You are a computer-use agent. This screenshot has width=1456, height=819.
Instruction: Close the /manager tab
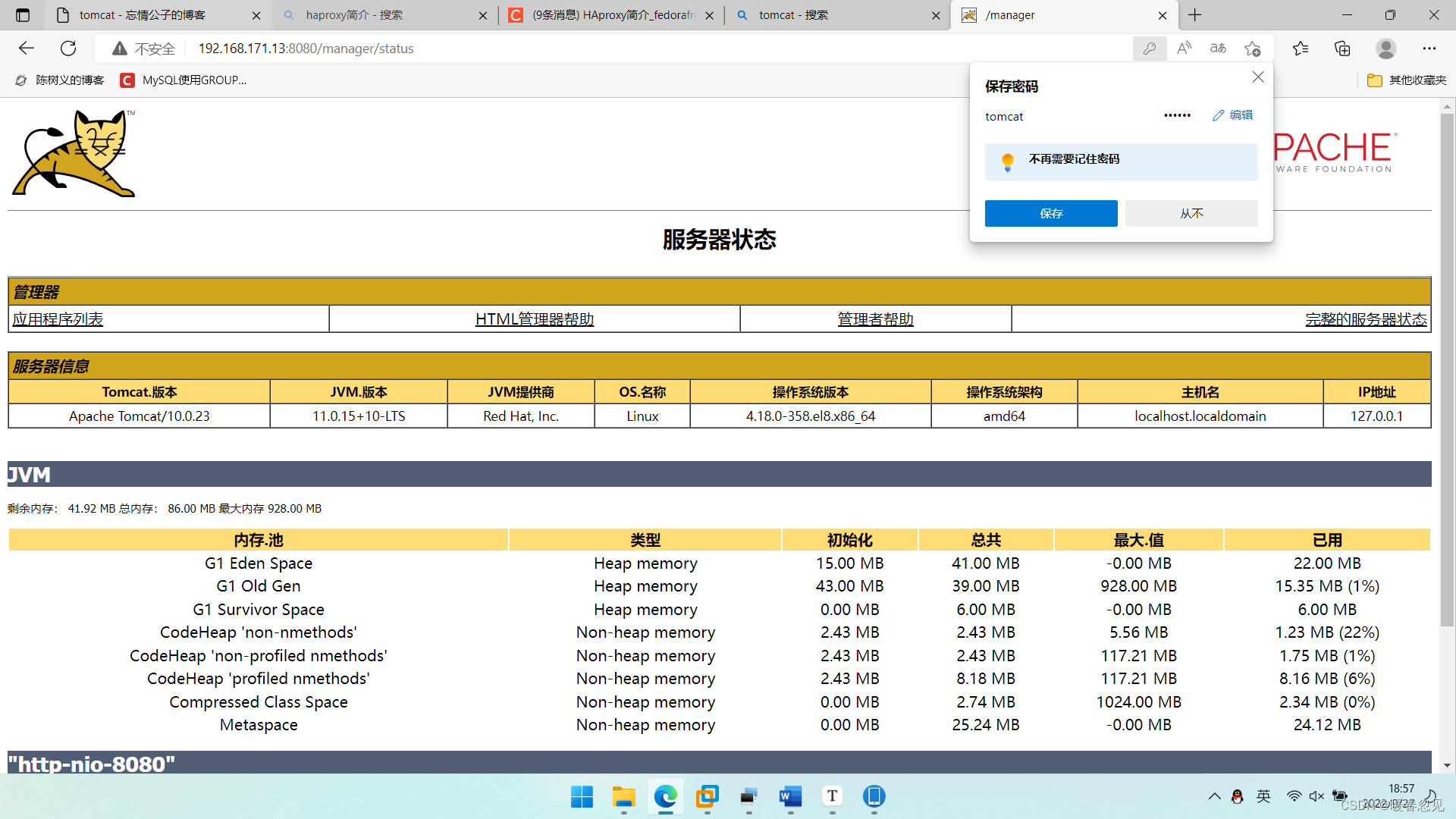(x=1163, y=15)
